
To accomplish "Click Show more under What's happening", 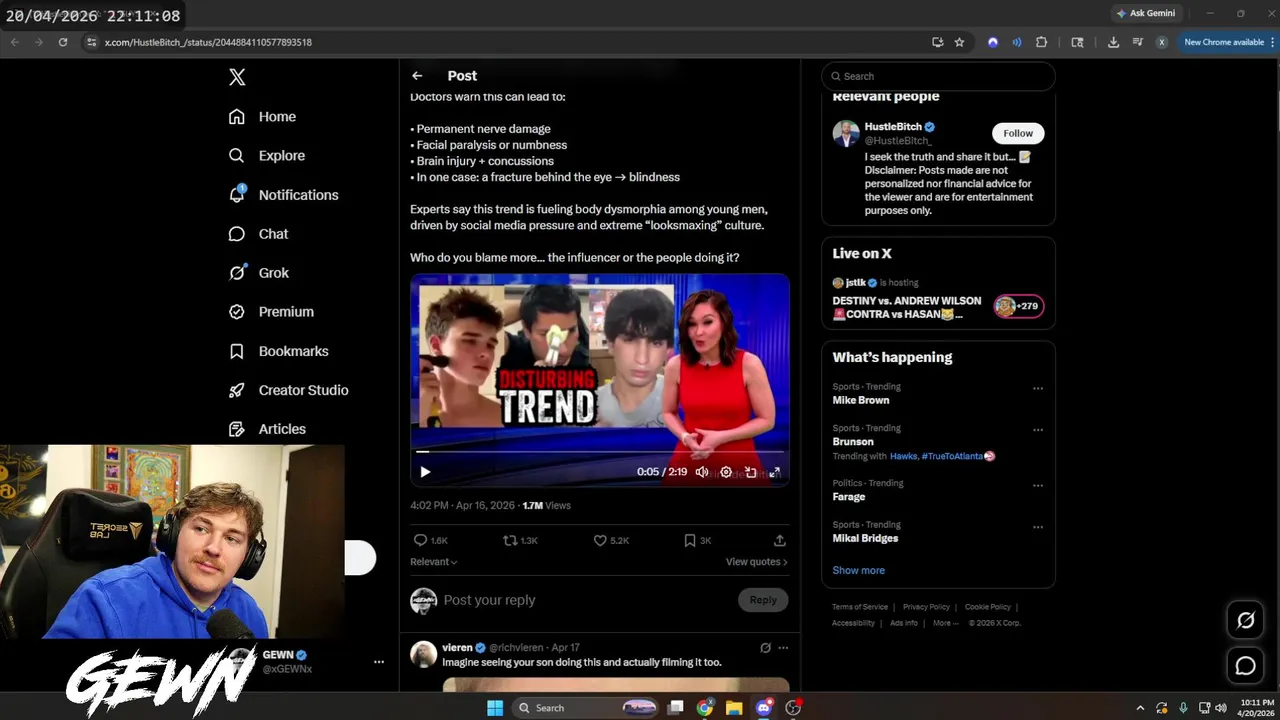I will coord(858,570).
